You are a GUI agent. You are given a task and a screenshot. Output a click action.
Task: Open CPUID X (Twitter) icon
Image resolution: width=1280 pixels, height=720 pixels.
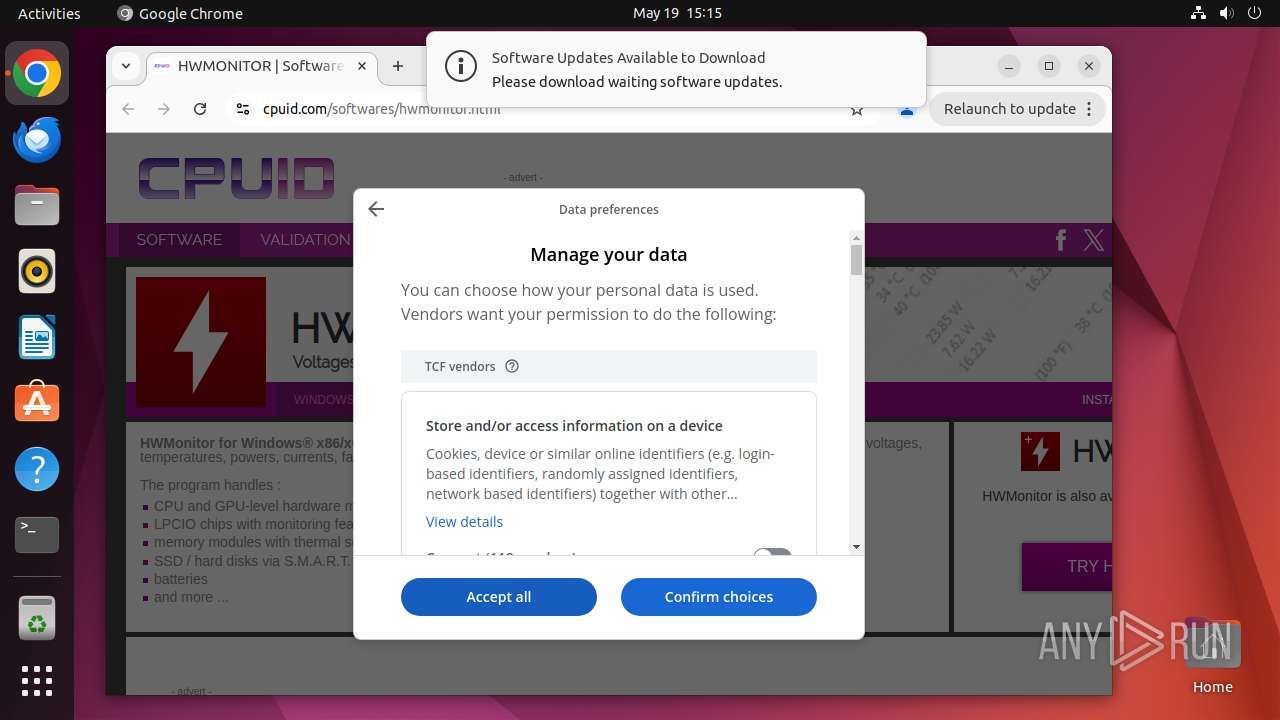(1094, 240)
